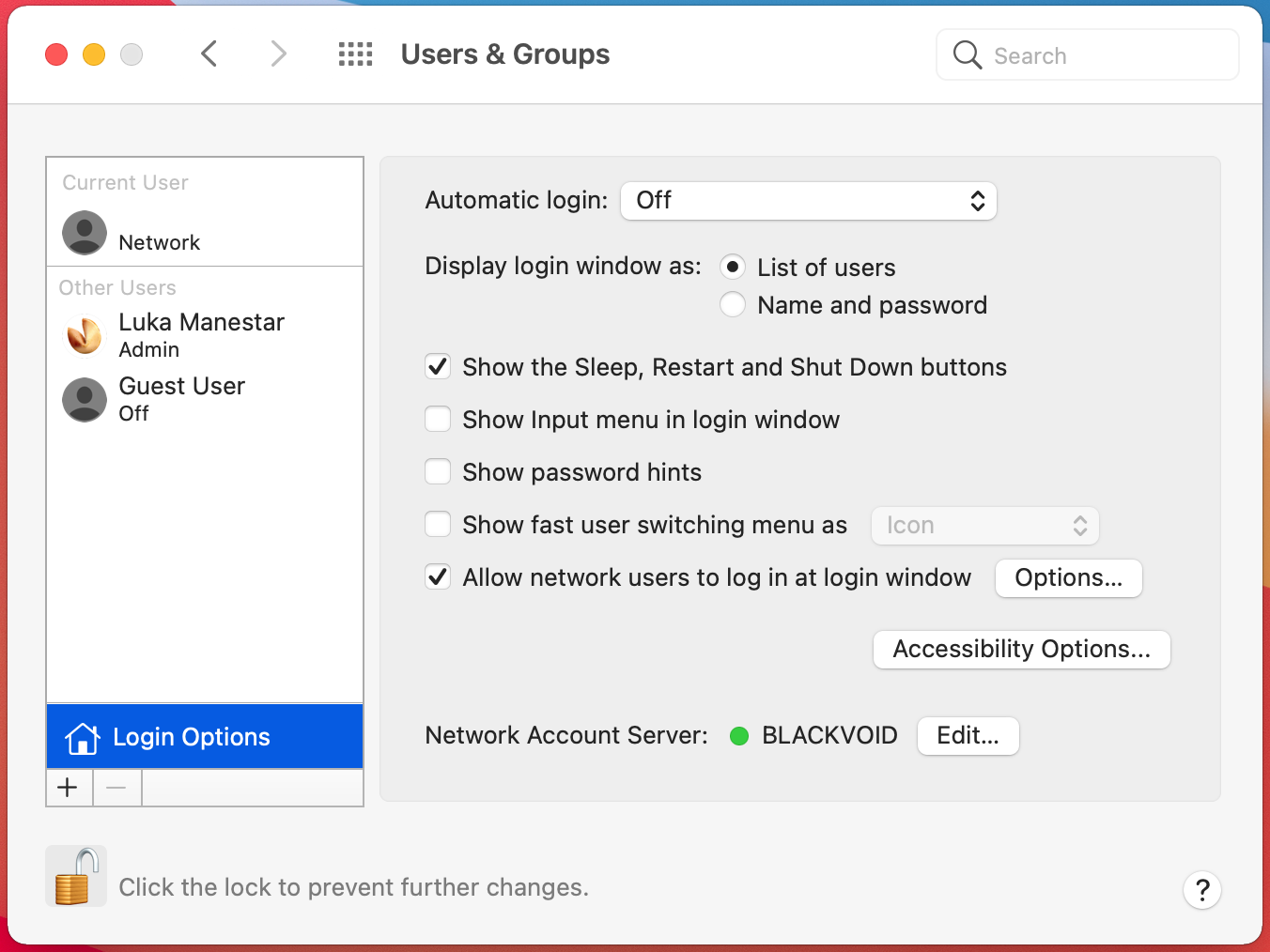This screenshot has height=952, width=1270.
Task: Click the Network user avatar
Action: [85, 233]
